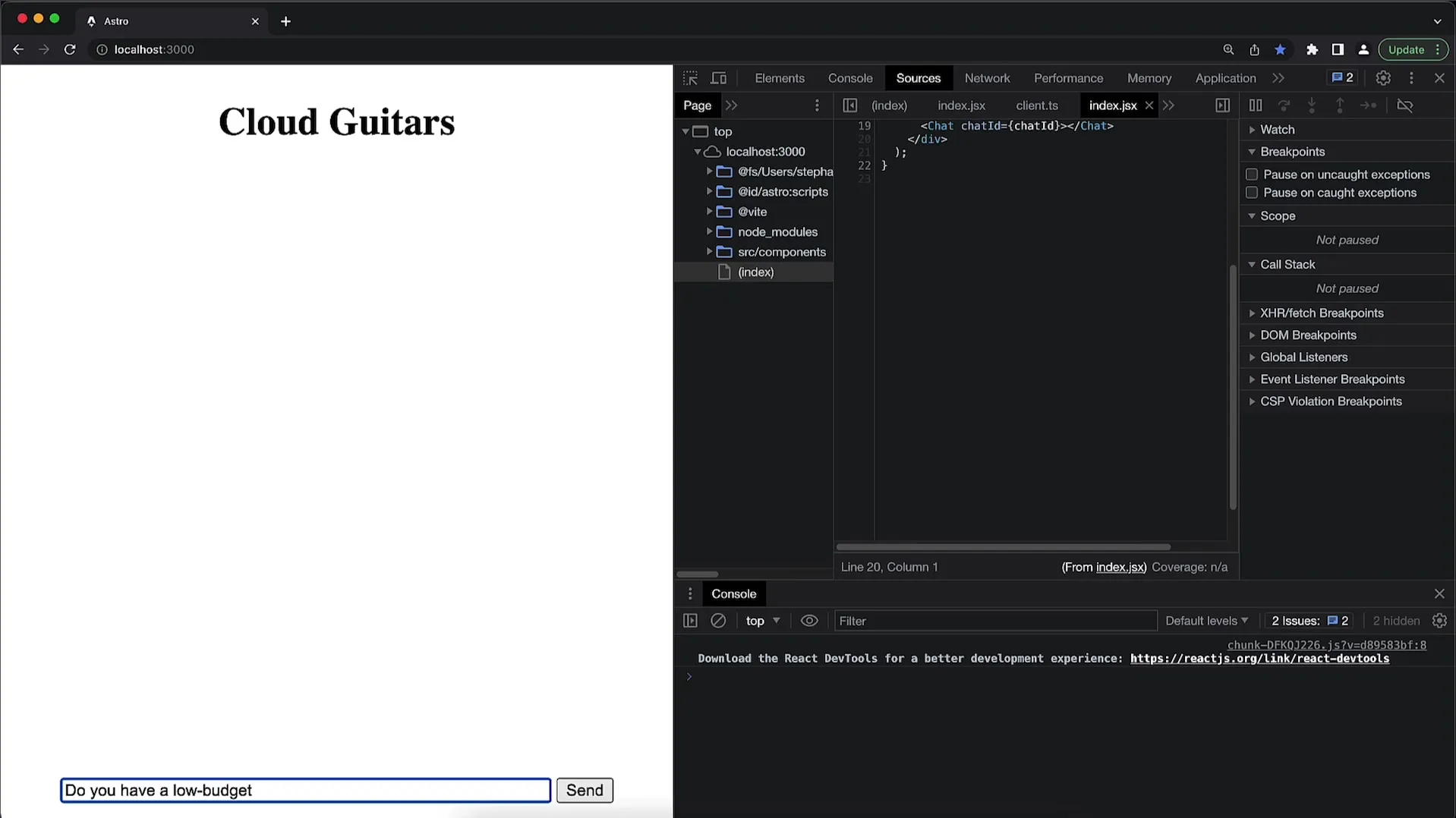Click the bookmark star icon
Image resolution: width=1456 pixels, height=818 pixels.
(1281, 49)
